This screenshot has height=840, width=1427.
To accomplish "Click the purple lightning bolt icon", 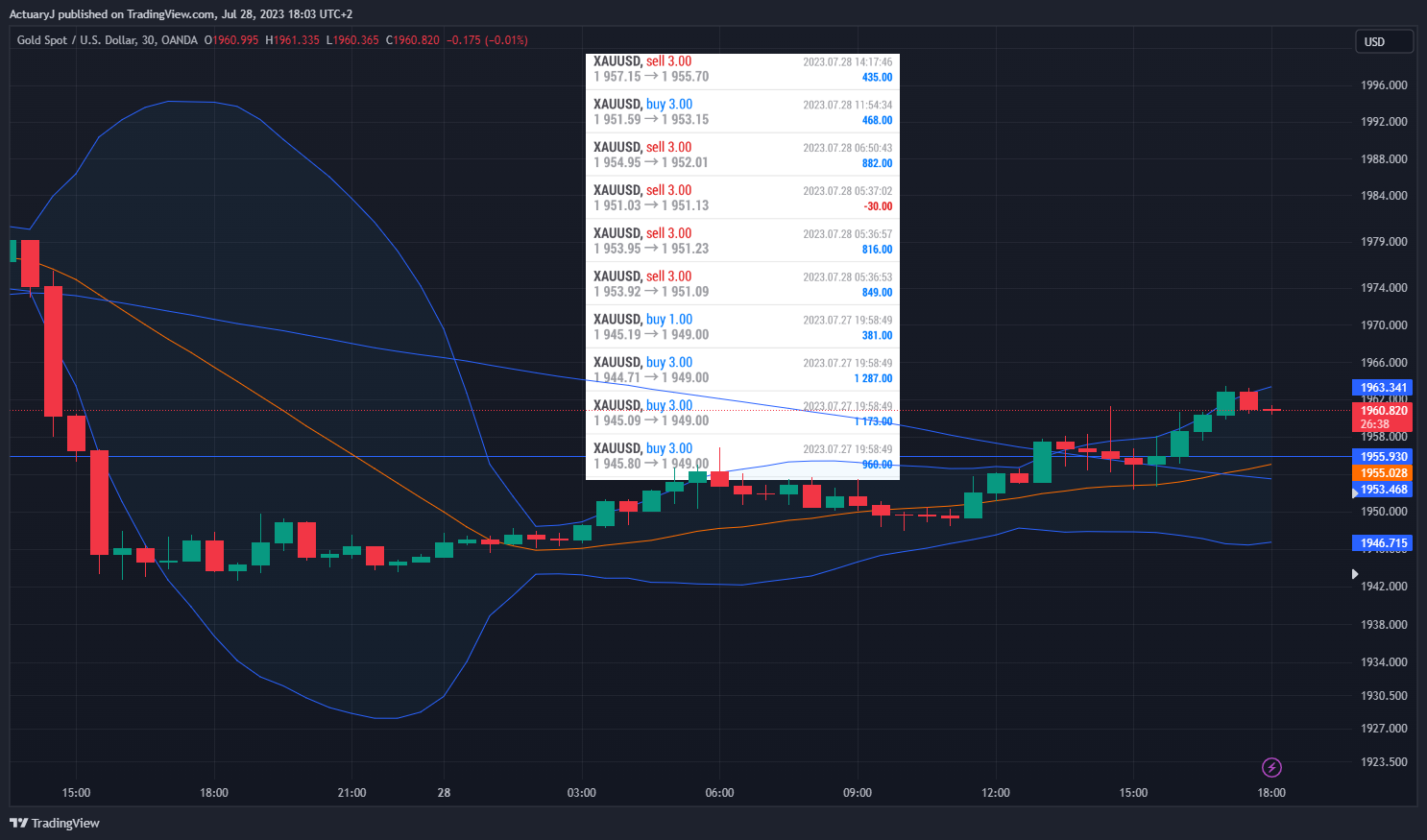I will click(1271, 767).
